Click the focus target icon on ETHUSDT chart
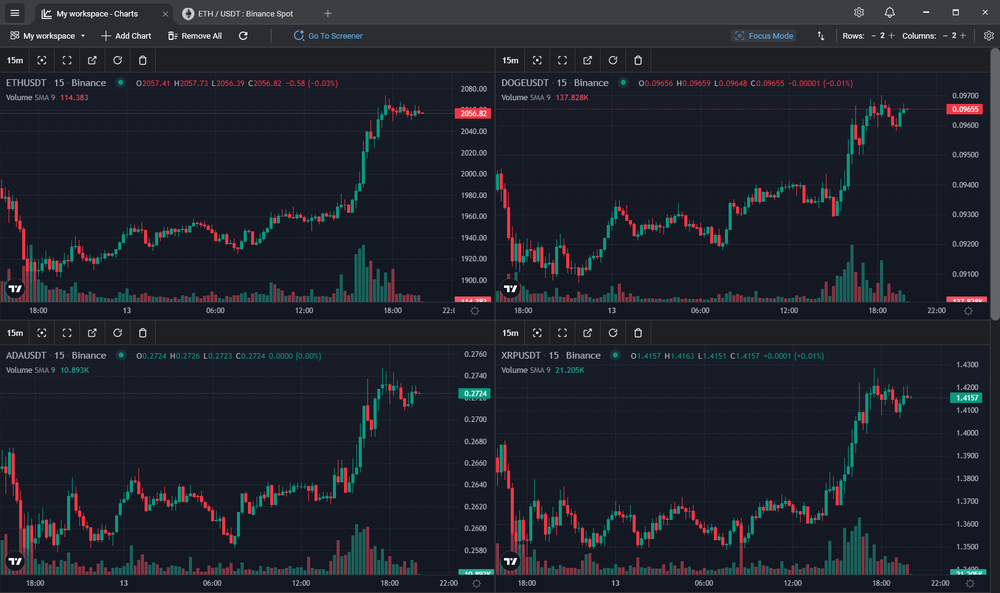Viewport: 1000px width, 593px height. tap(42, 60)
